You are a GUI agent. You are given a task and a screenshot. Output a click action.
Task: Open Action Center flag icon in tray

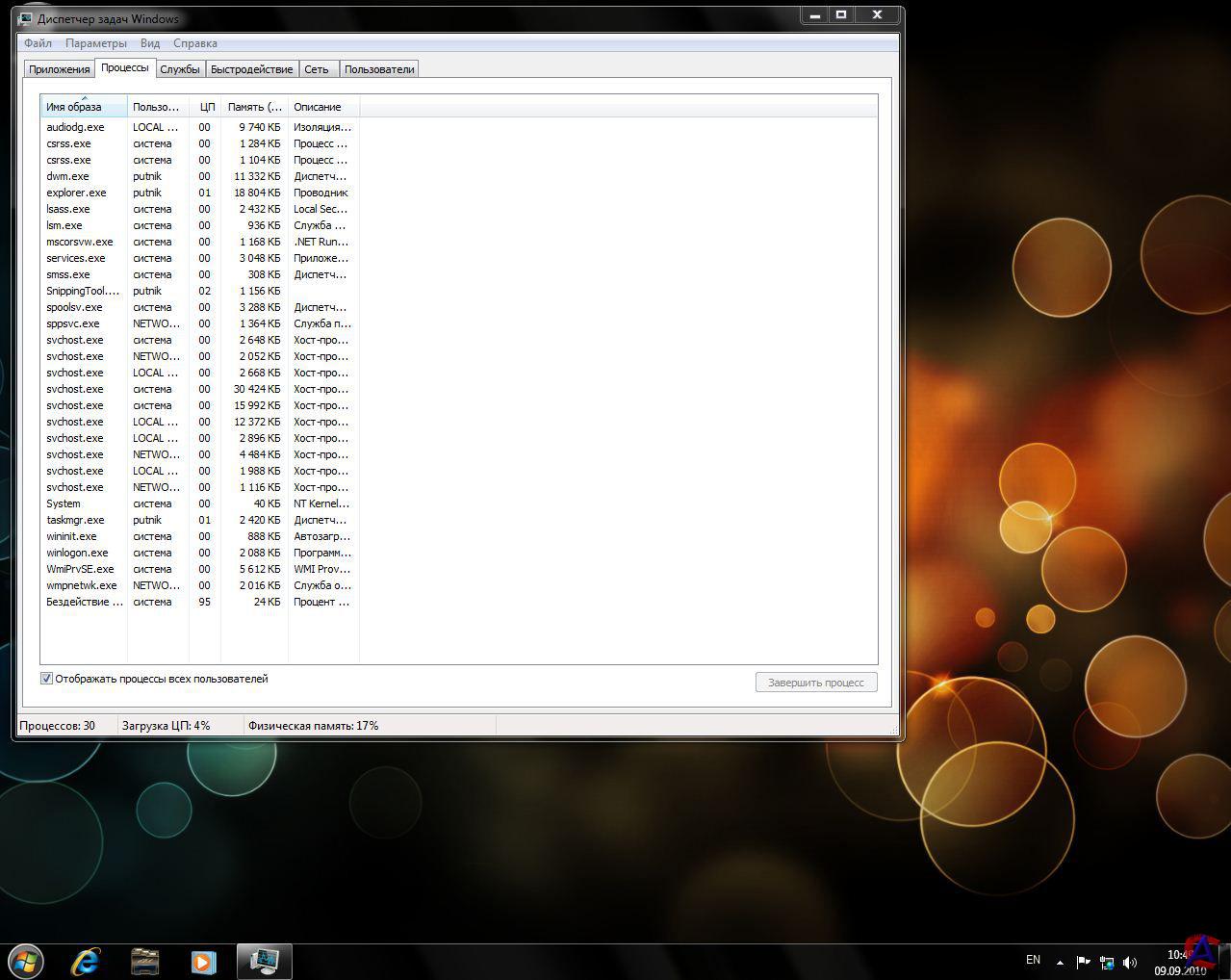(1083, 962)
